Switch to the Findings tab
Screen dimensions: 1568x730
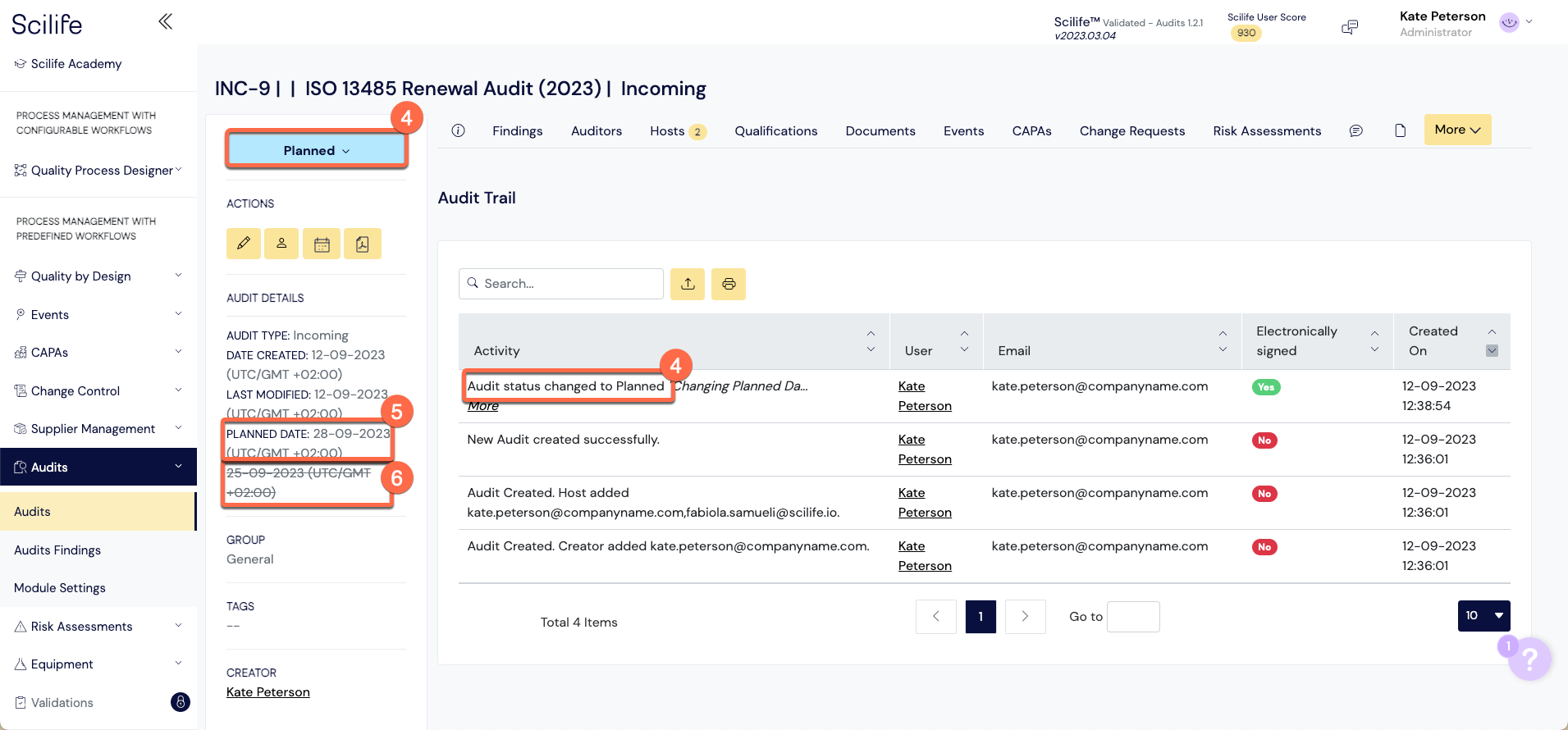tap(517, 131)
